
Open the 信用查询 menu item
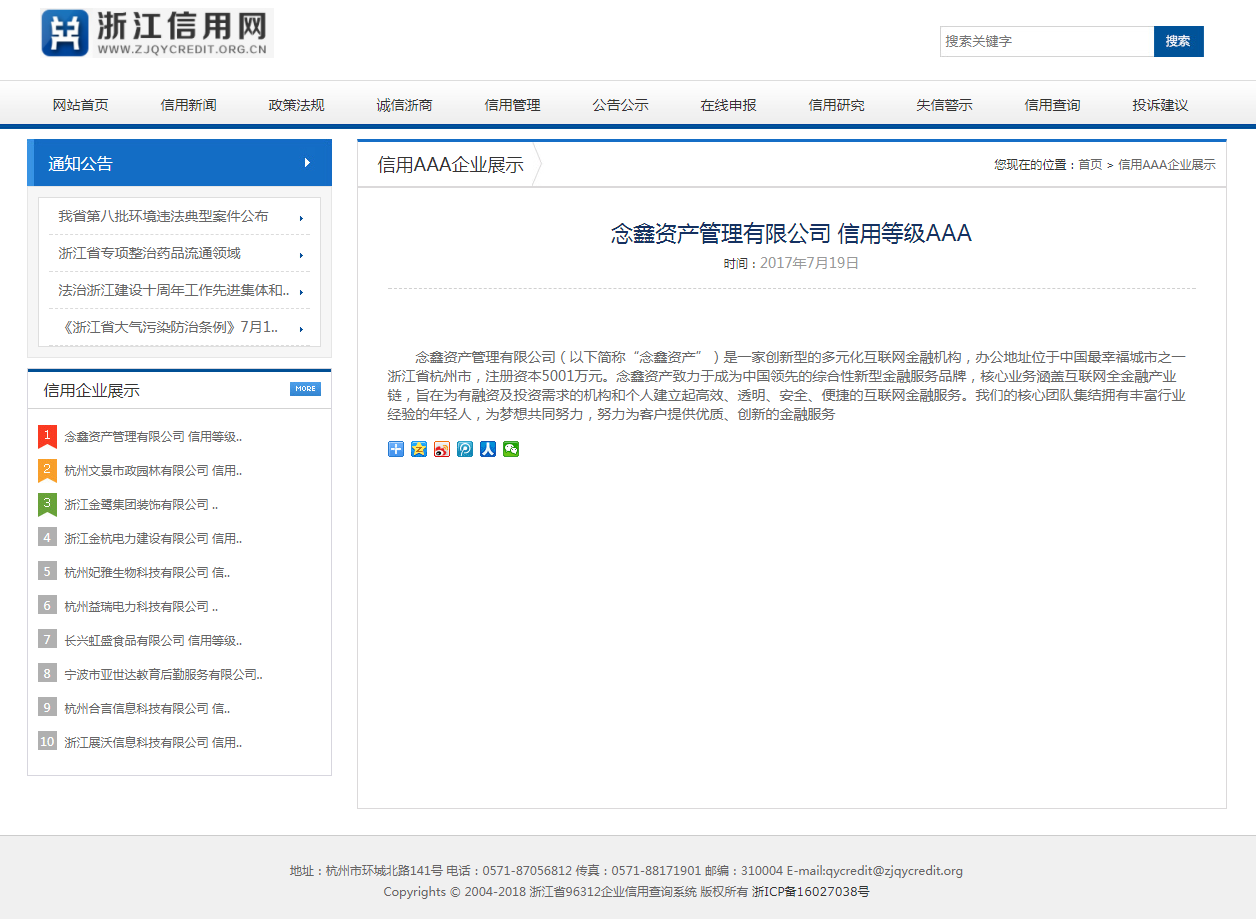click(1053, 105)
